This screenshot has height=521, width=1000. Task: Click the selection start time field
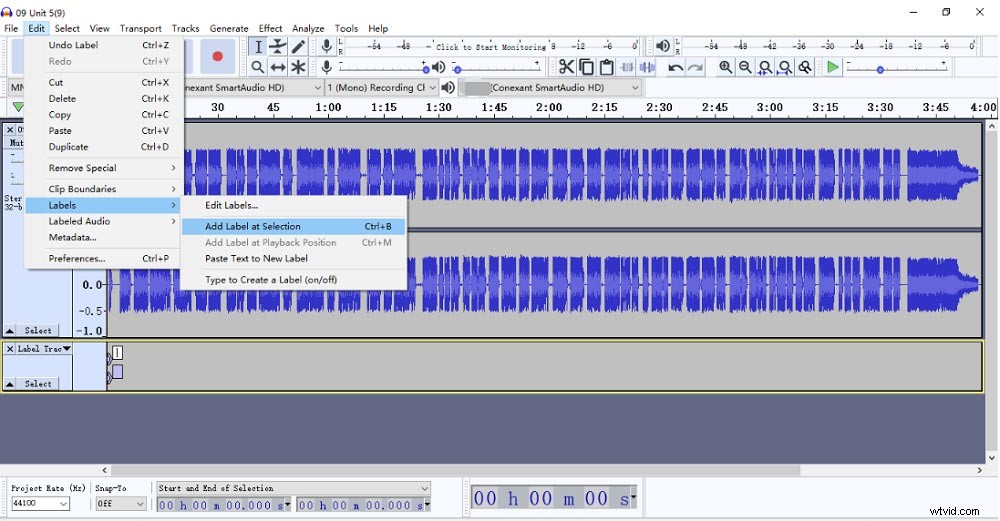pos(223,505)
